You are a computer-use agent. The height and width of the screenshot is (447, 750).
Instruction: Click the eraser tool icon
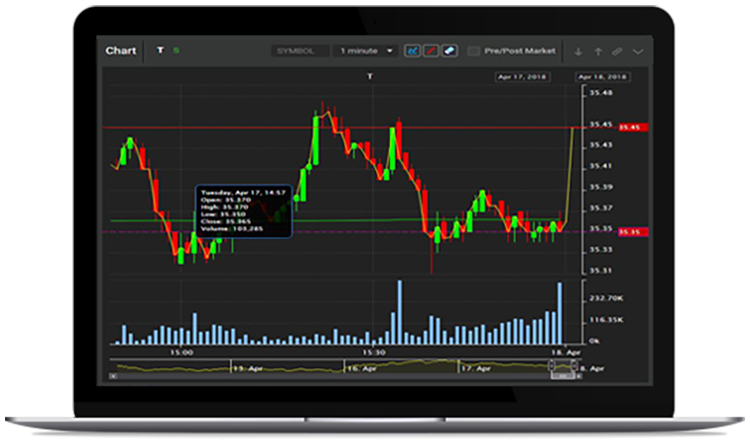click(x=449, y=50)
